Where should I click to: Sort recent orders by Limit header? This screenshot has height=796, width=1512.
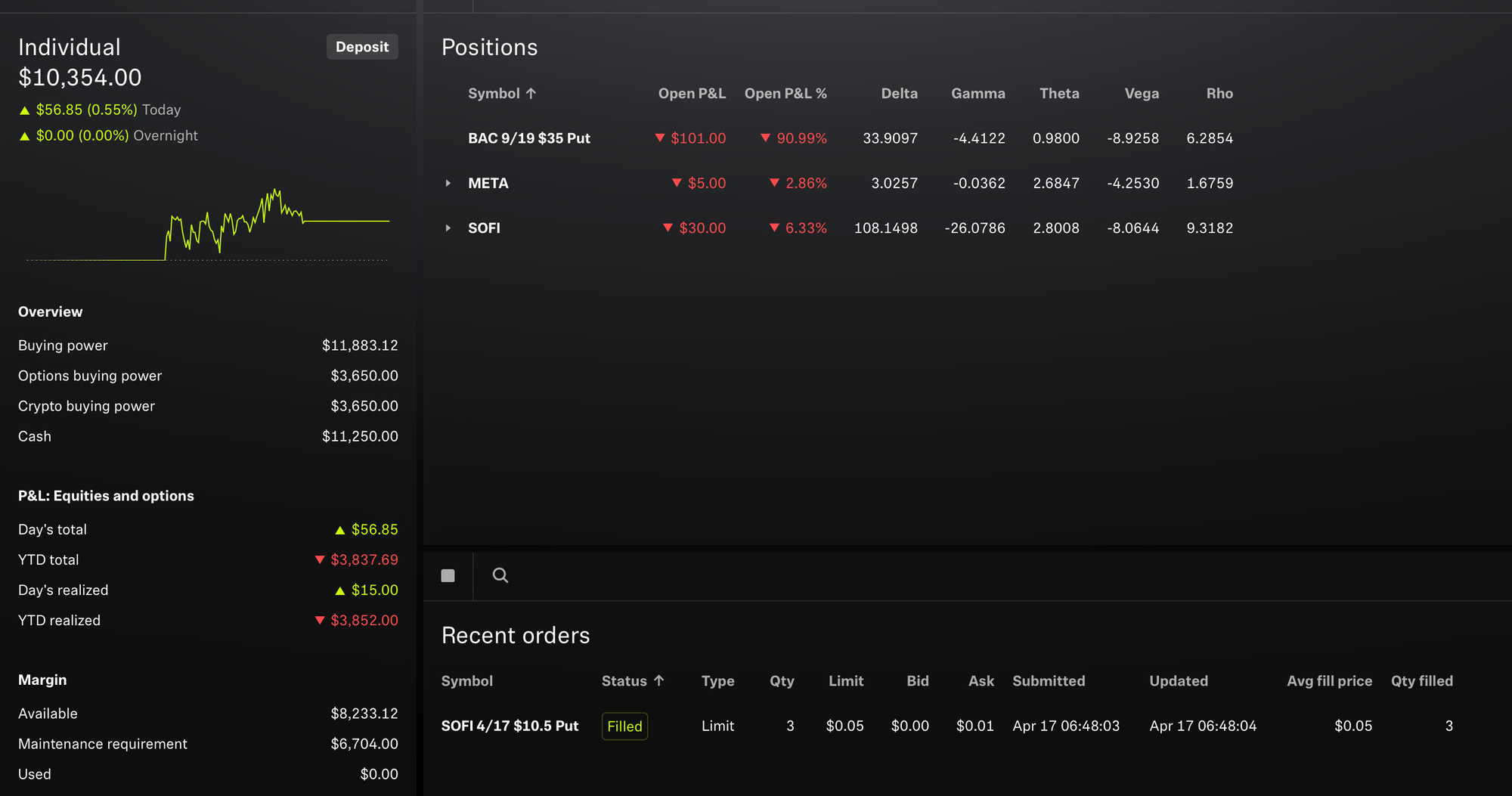[x=846, y=680]
